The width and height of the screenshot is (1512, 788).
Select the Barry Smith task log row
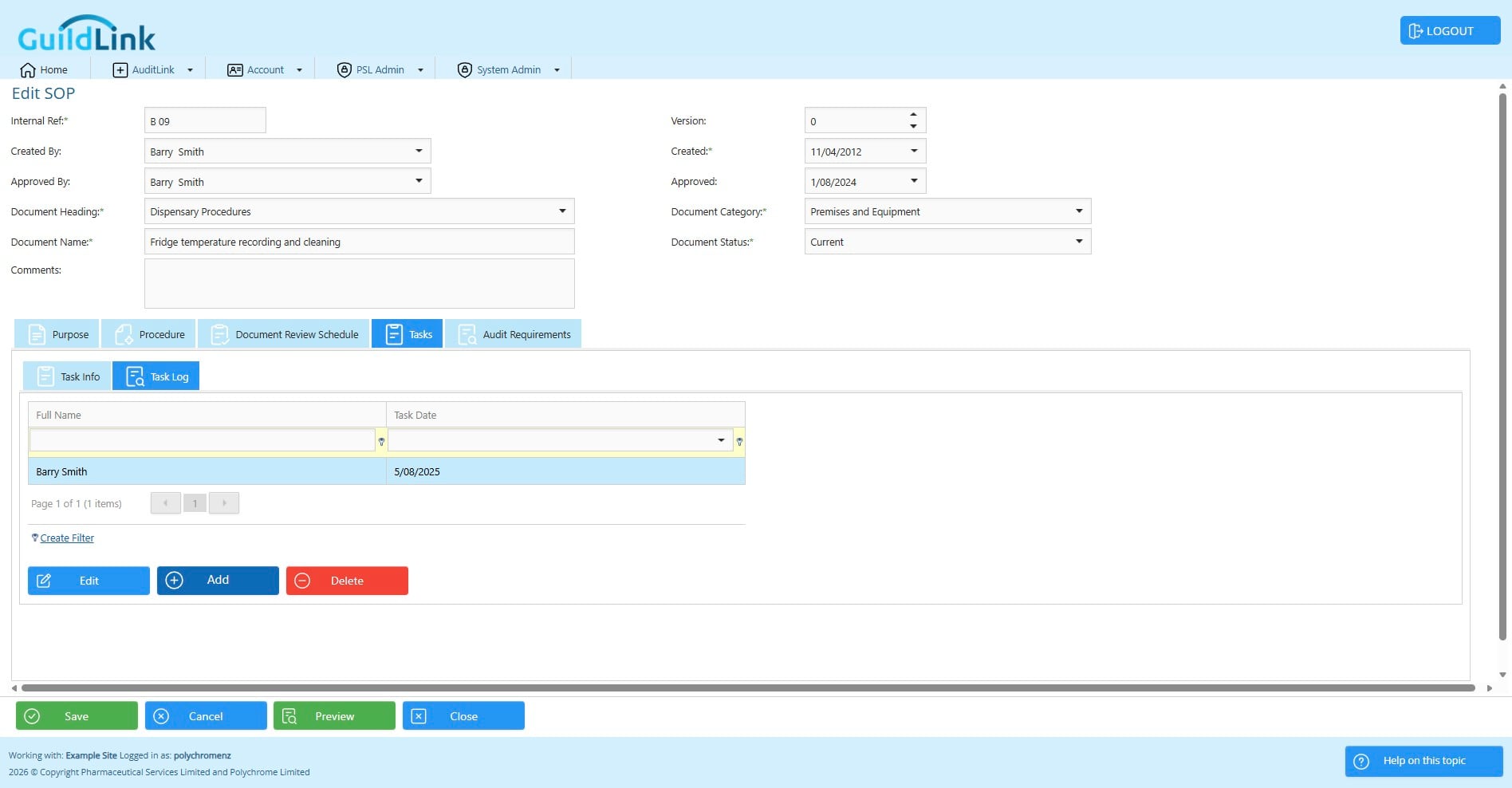tap(387, 471)
